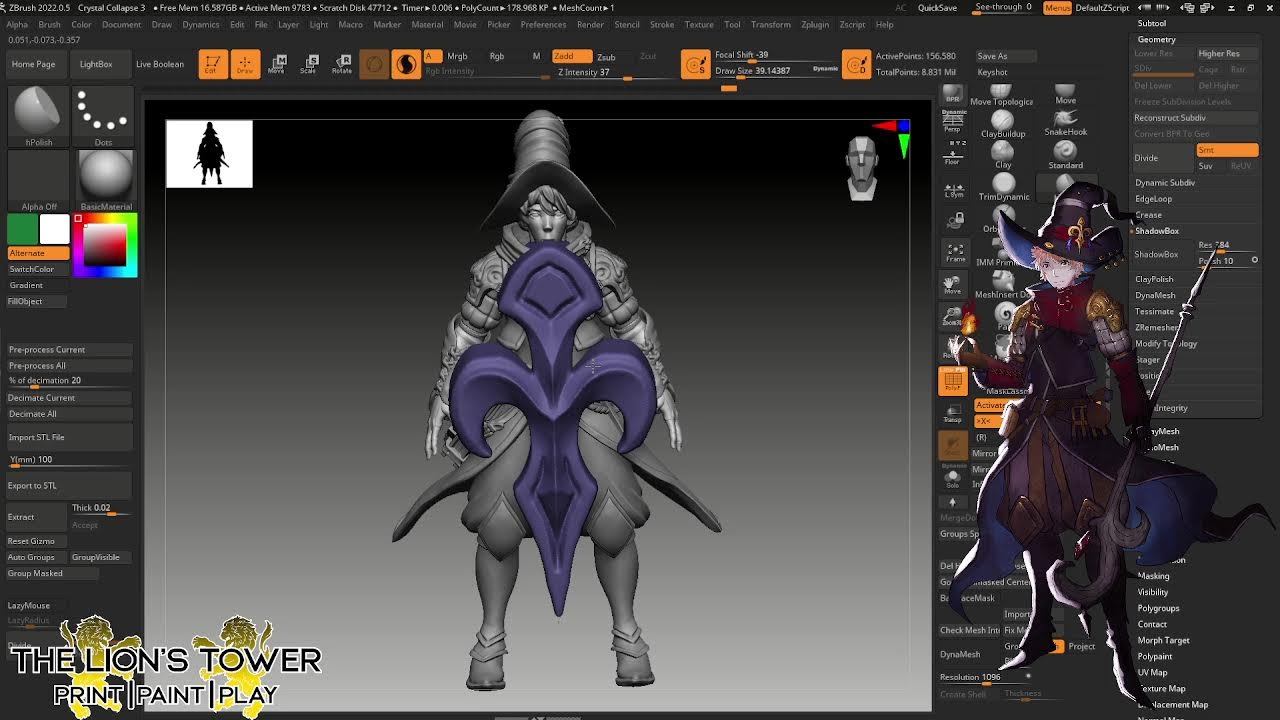Select the Rotate transform tool
This screenshot has width=1280, height=720.
pyautogui.click(x=342, y=64)
